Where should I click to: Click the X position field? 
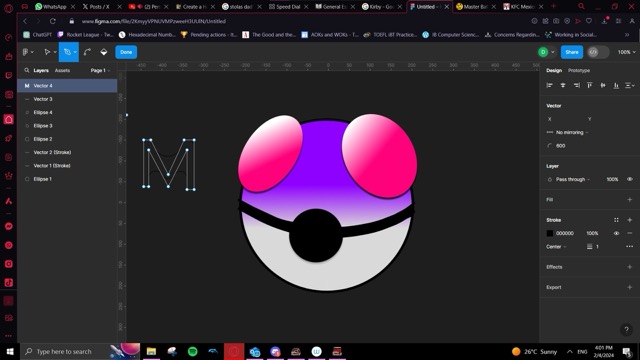pyautogui.click(x=565, y=119)
